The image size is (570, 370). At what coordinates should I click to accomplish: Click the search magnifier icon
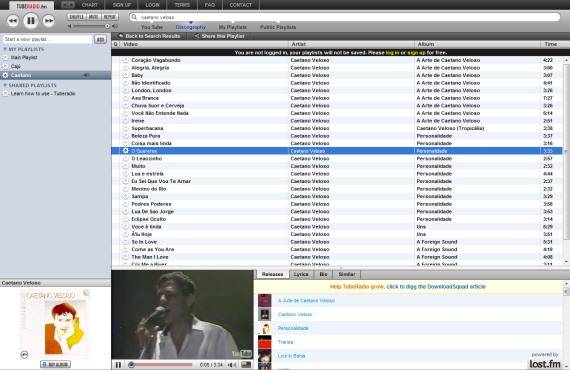pos(134,17)
